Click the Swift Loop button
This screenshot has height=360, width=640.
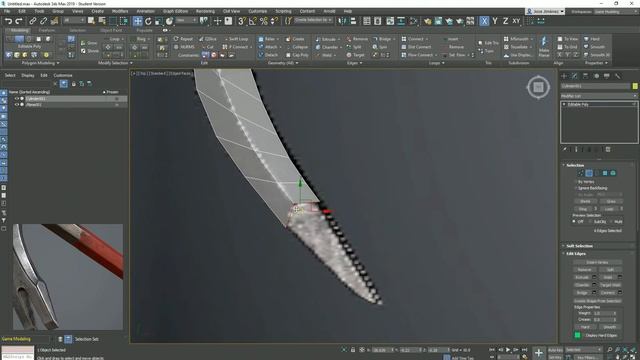[x=236, y=39]
